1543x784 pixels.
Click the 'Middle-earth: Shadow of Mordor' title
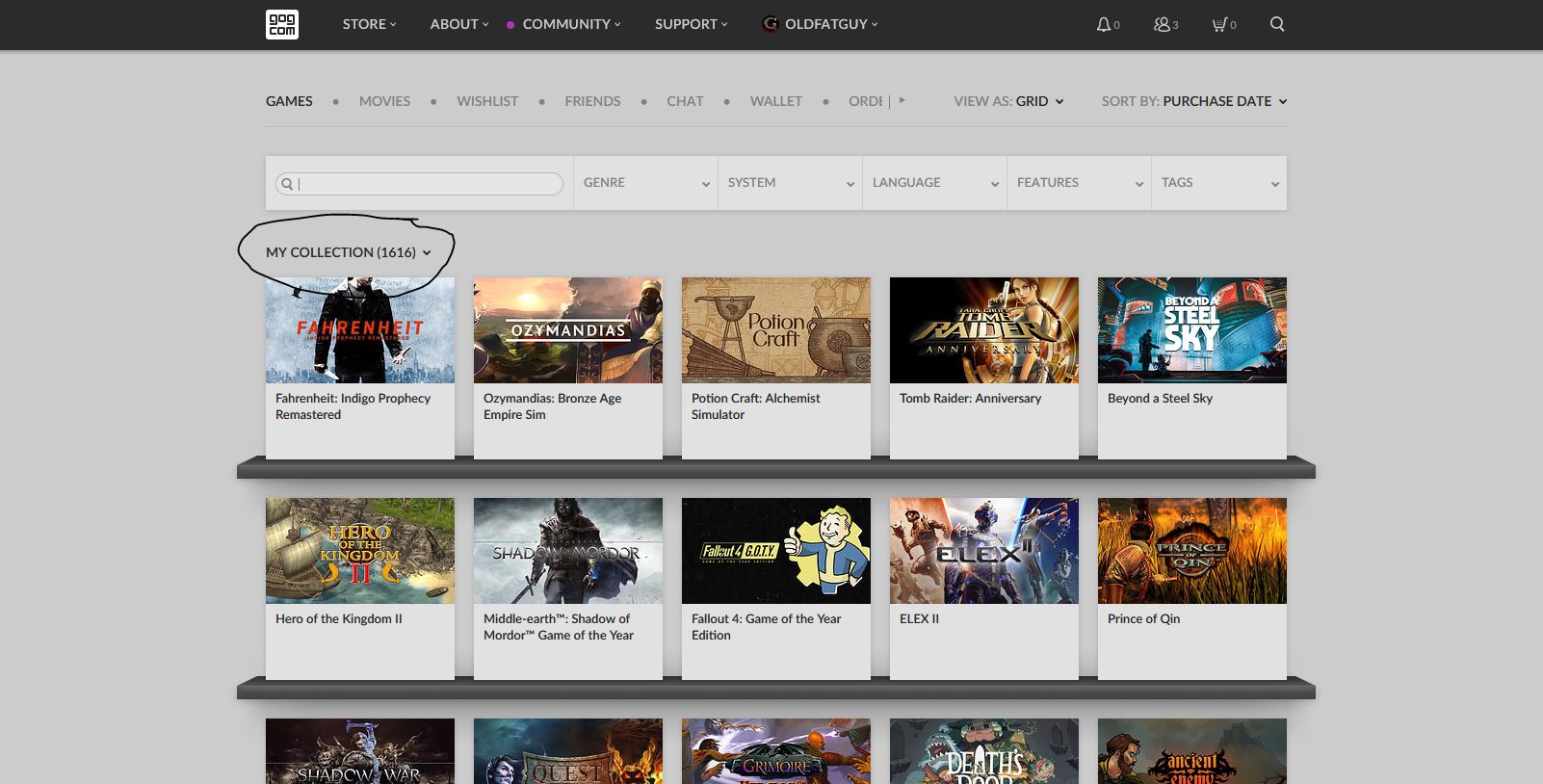pos(559,627)
